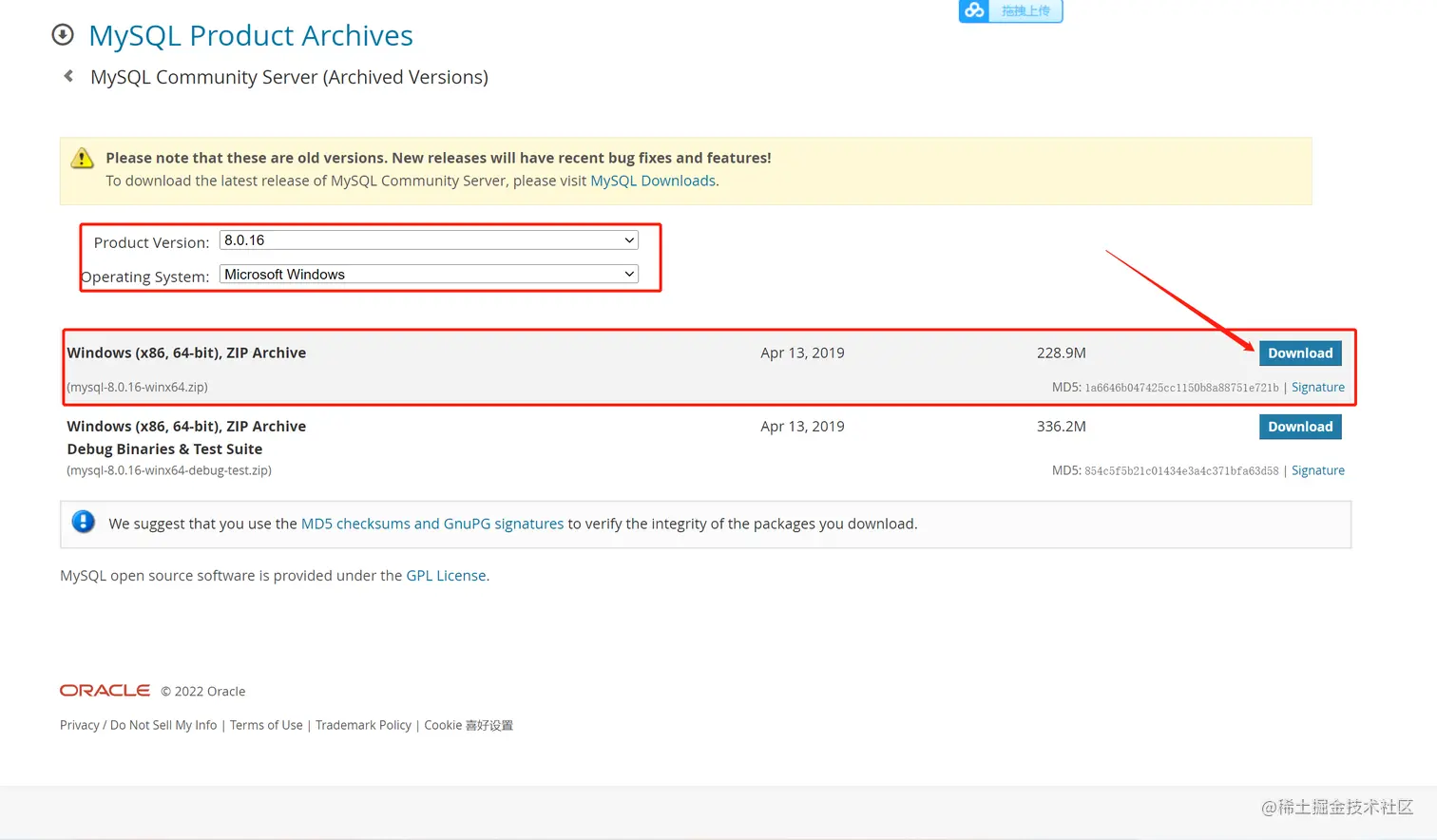The image size is (1437, 840).
Task: Click the first Windows (x86, 64-bit), ZIP Archive title
Action: (x=186, y=353)
